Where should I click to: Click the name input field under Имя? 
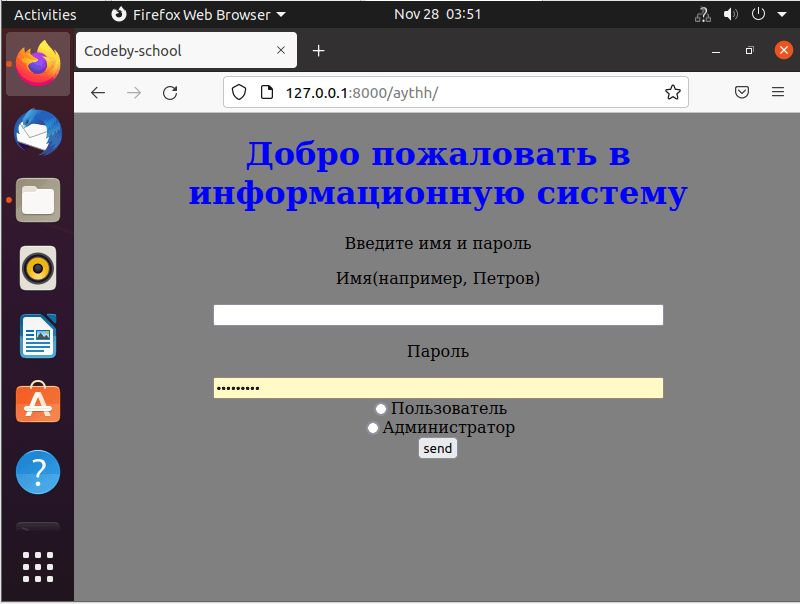pyautogui.click(x=438, y=314)
